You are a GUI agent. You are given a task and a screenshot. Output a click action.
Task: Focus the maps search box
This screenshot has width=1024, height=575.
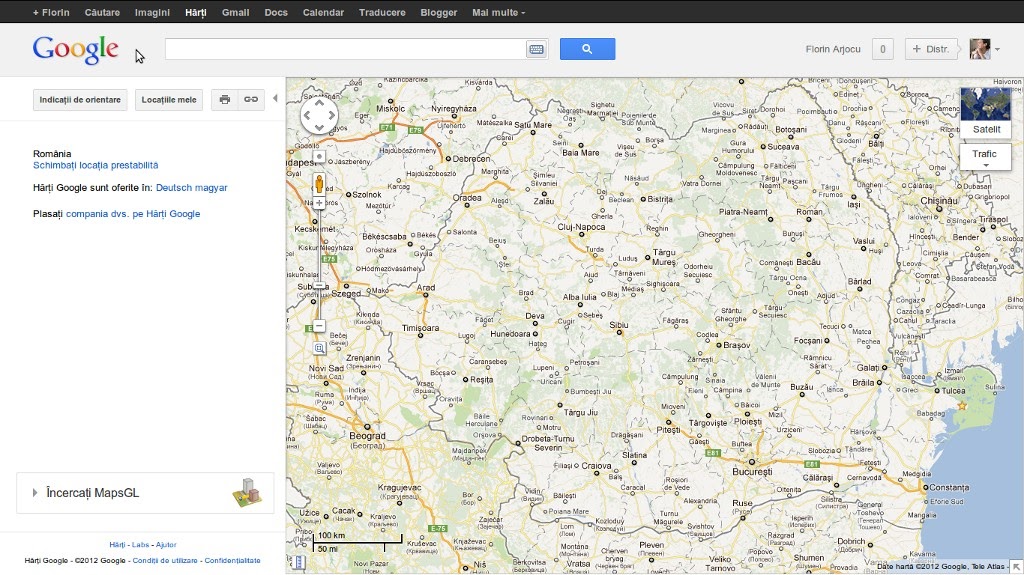(x=345, y=49)
